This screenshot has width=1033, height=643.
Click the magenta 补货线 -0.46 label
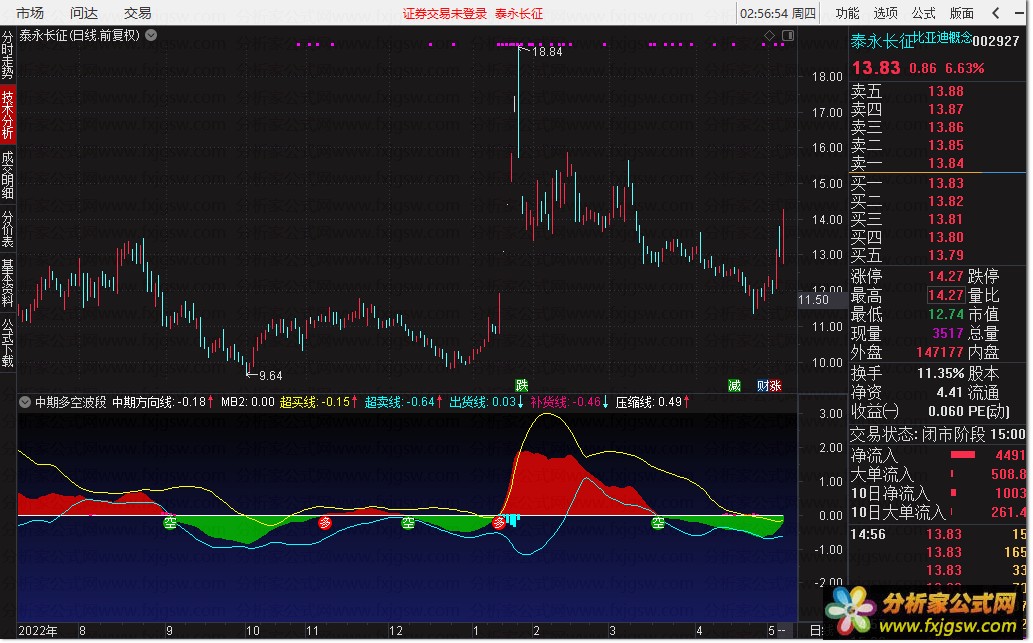[569, 402]
